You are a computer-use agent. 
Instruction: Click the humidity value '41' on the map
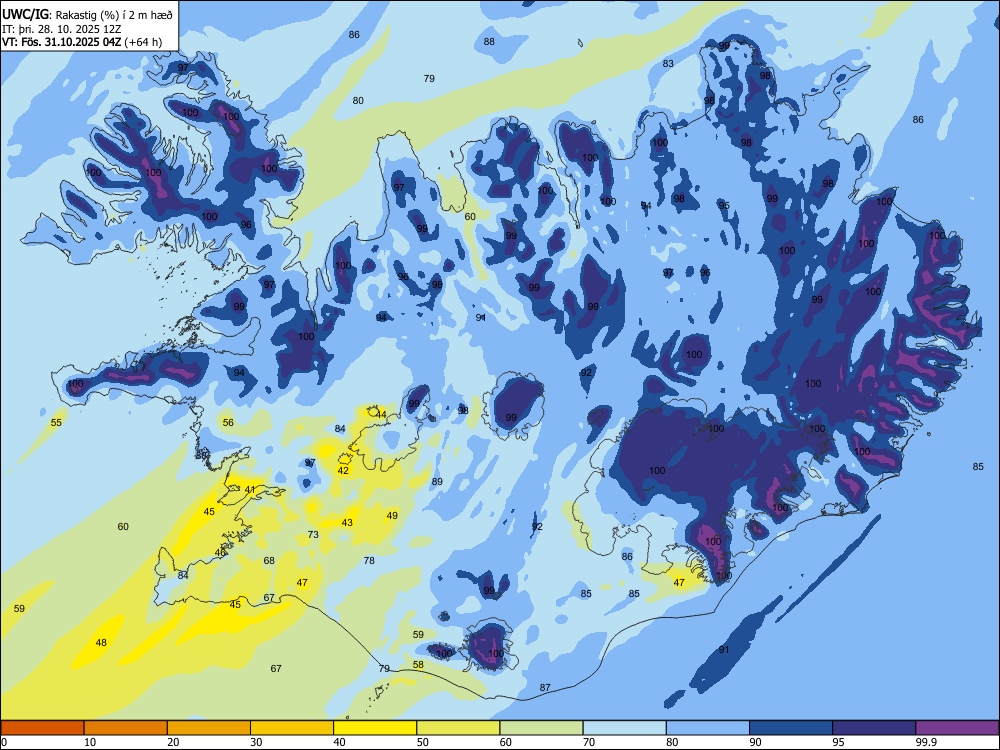coord(250,489)
